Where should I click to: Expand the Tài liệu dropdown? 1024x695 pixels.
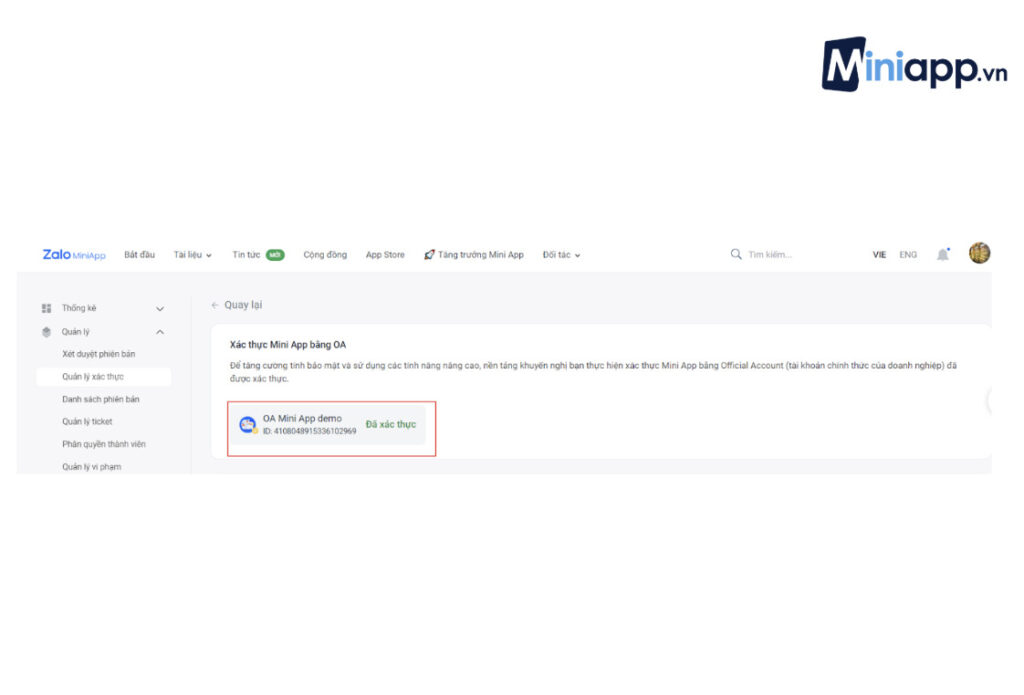(193, 255)
